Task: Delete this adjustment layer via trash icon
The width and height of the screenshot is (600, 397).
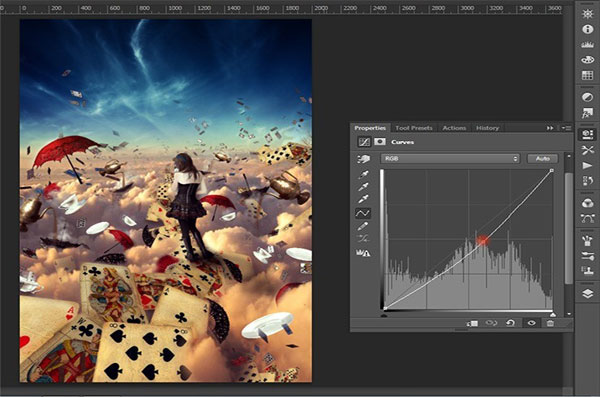Action: (550, 323)
